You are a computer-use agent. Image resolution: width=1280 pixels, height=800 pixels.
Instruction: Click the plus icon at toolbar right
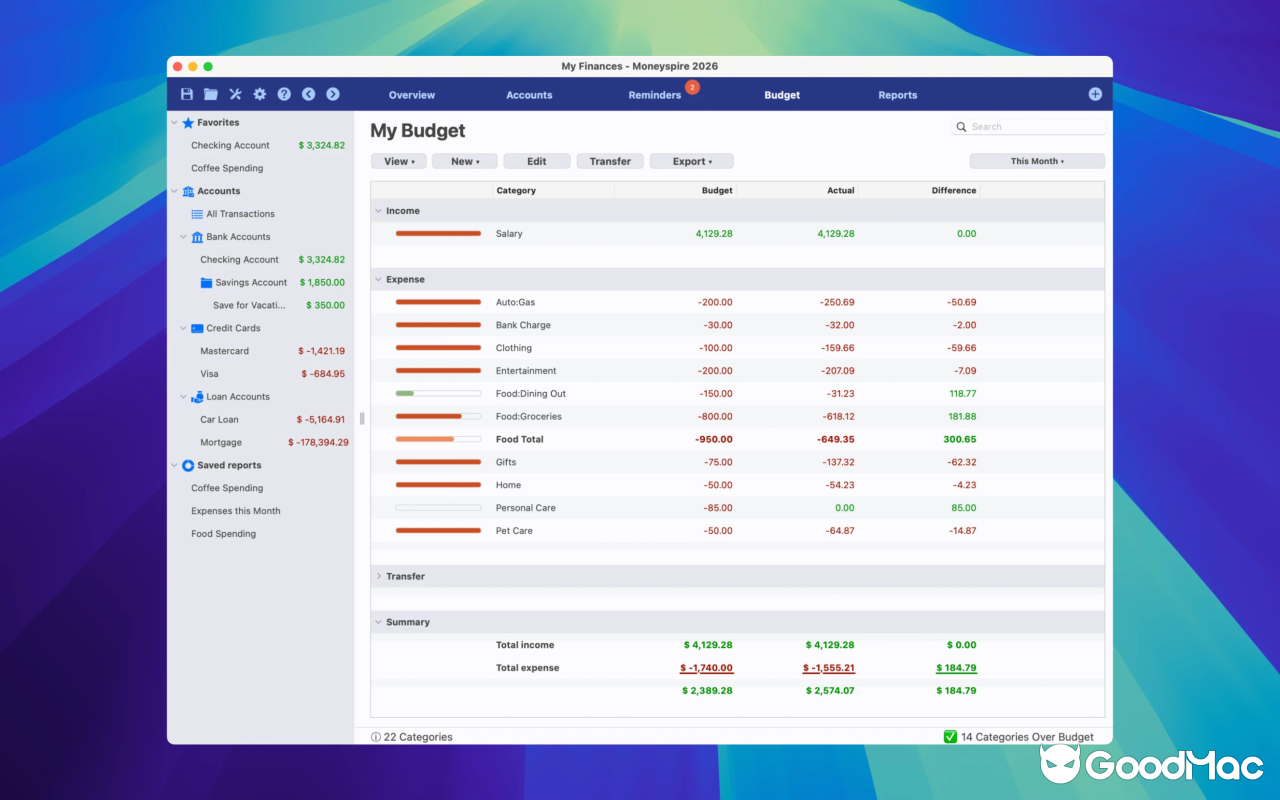pyautogui.click(x=1094, y=94)
